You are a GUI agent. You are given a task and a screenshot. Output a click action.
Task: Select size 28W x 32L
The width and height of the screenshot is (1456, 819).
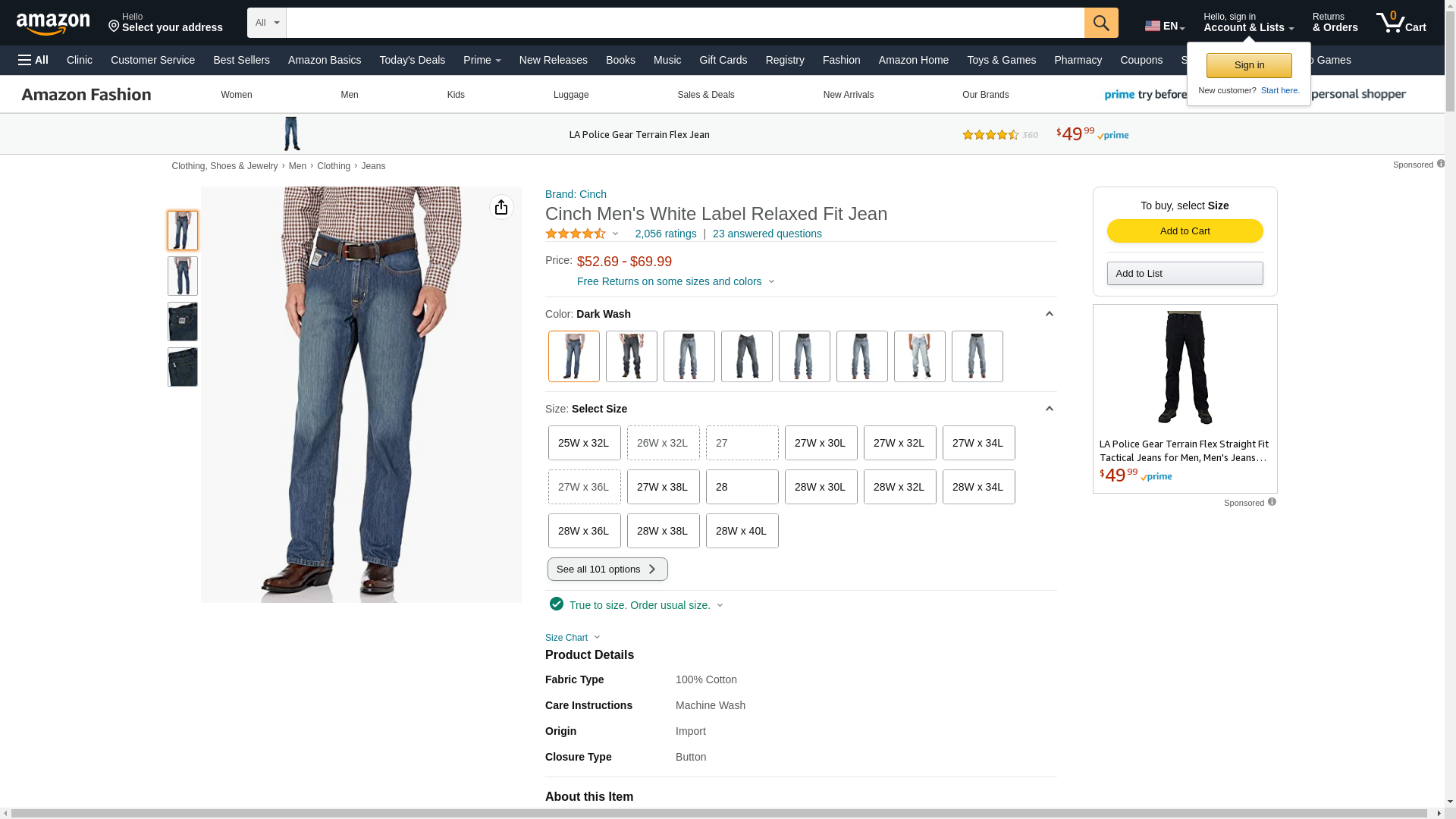pyautogui.click(x=899, y=487)
